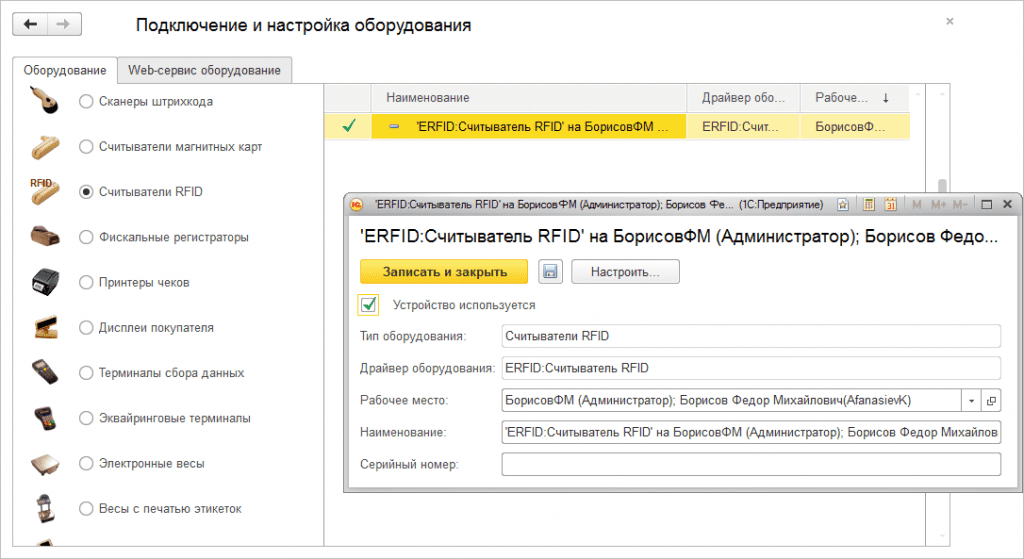Click the back navigation arrow
1024x559 pixels.
[31, 24]
